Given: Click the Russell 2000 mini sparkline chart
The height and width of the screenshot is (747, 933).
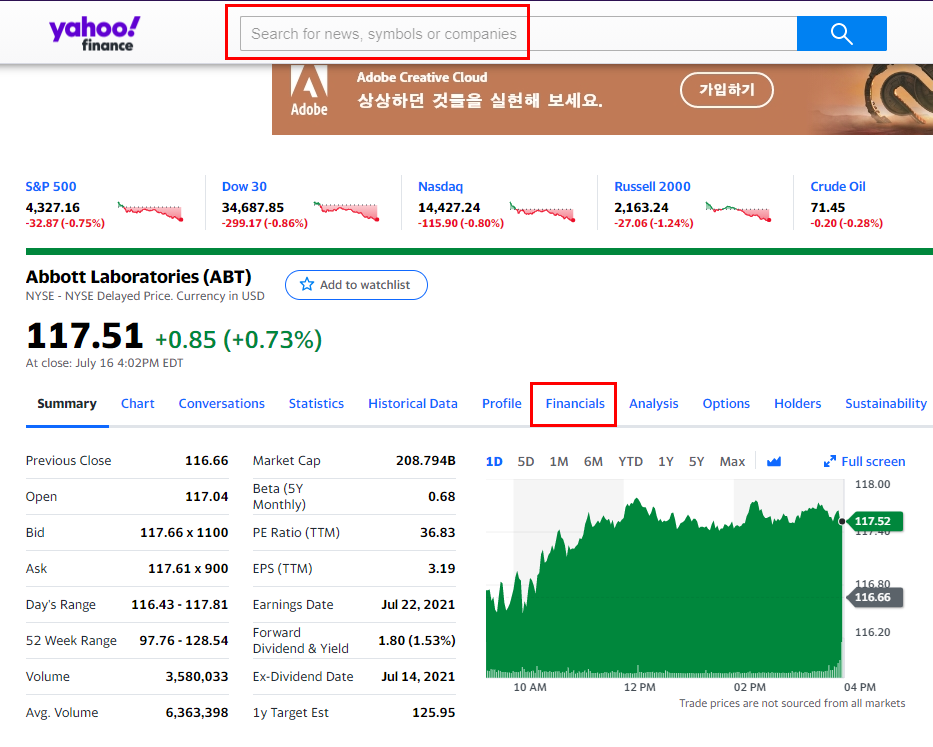Looking at the screenshot, I should tap(738, 211).
